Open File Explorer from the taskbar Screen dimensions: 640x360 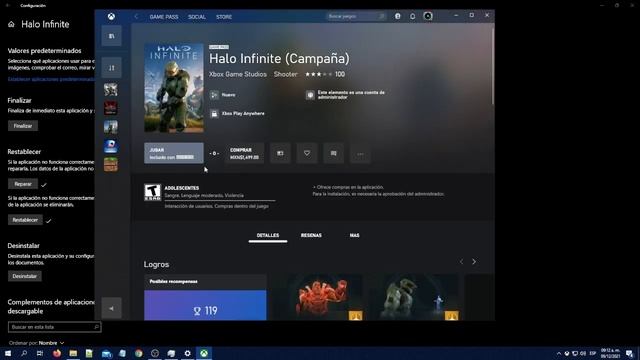coord(73,353)
